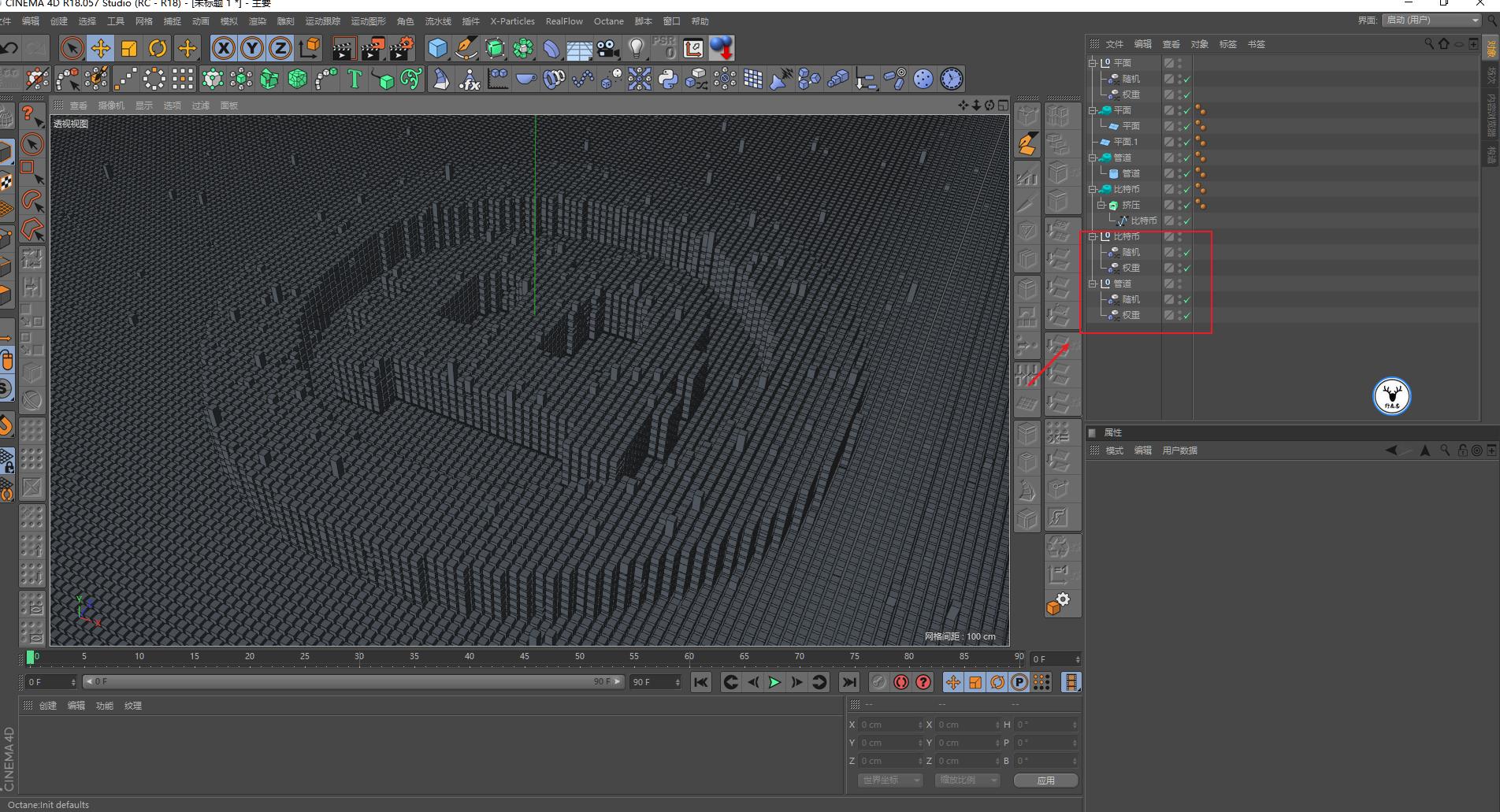Select the Scale tool in the toolbar
Image resolution: width=1500 pixels, height=812 pixels.
128,48
